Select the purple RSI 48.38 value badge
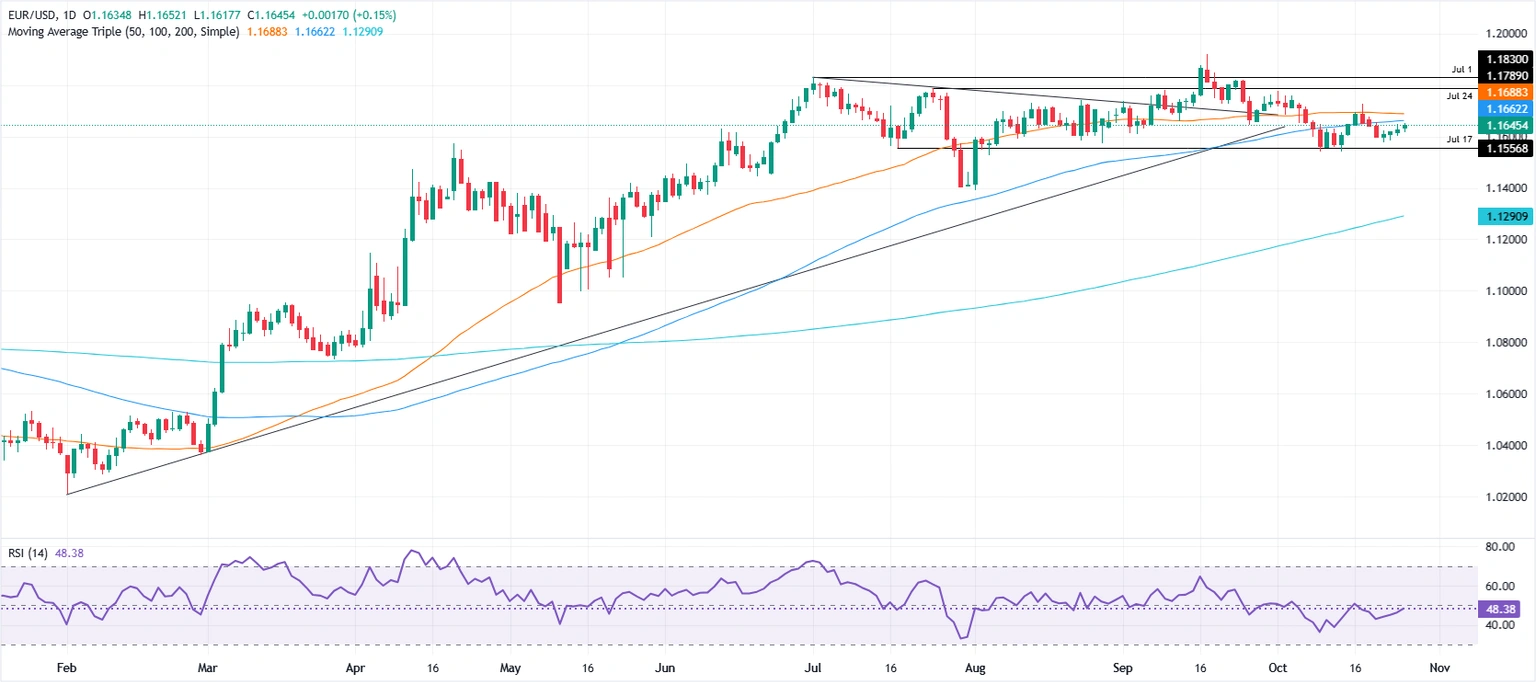Screen dimensions: 1536x682 click(1500, 609)
